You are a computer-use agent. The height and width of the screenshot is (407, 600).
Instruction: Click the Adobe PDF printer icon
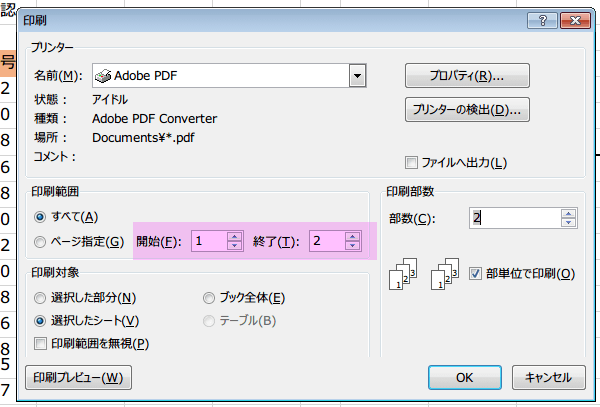pos(102,75)
